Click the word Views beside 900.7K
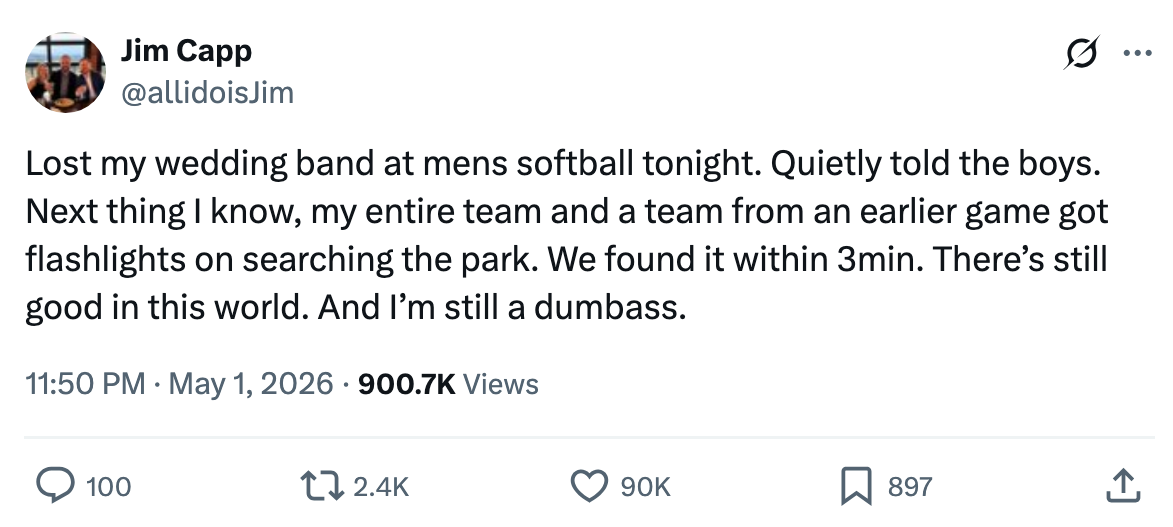Image resolution: width=1173 pixels, height=527 pixels. click(500, 383)
